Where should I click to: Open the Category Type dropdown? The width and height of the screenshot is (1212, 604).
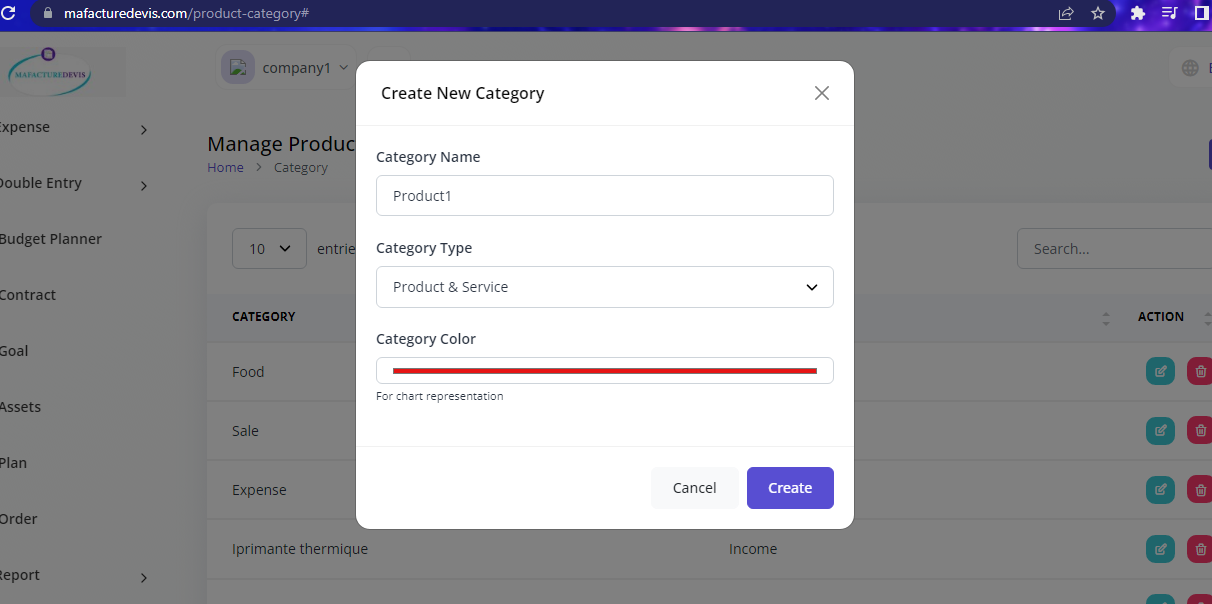(605, 287)
